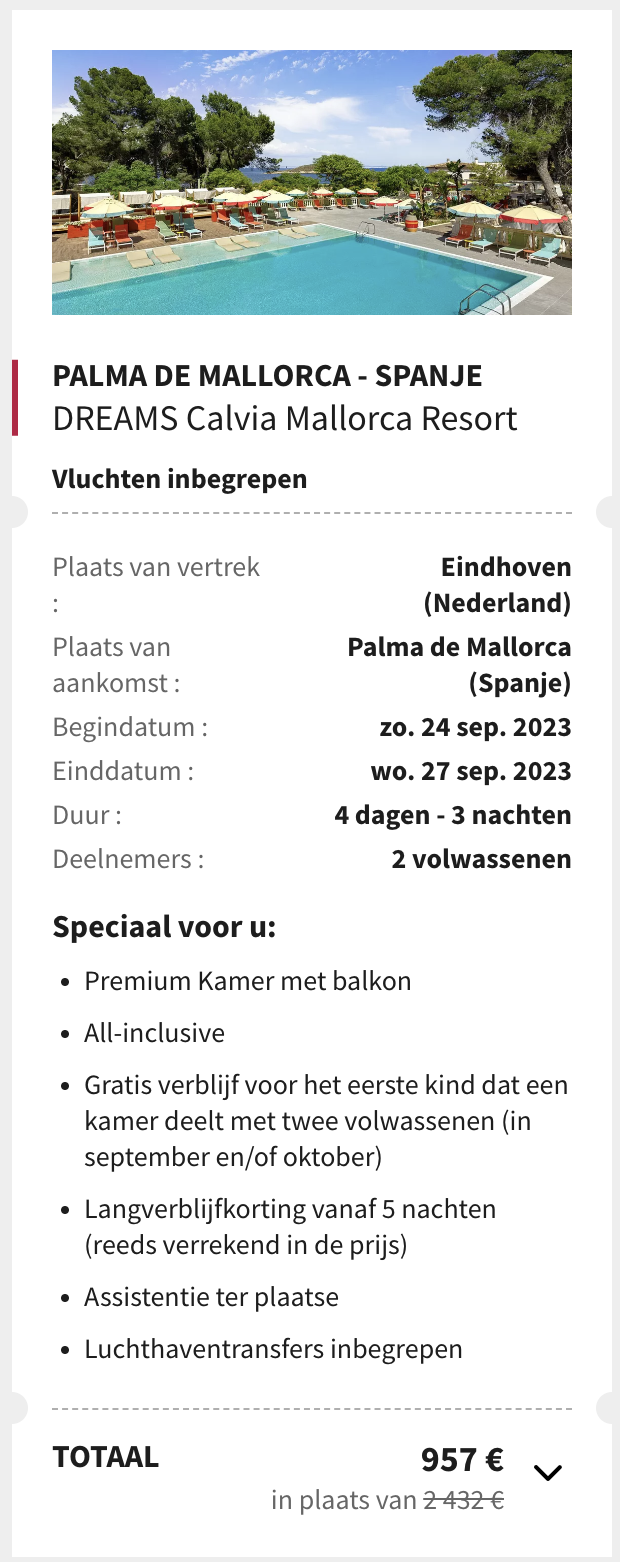Click the Langverblijfkorting vanaf 5 nachten item

click(290, 1227)
